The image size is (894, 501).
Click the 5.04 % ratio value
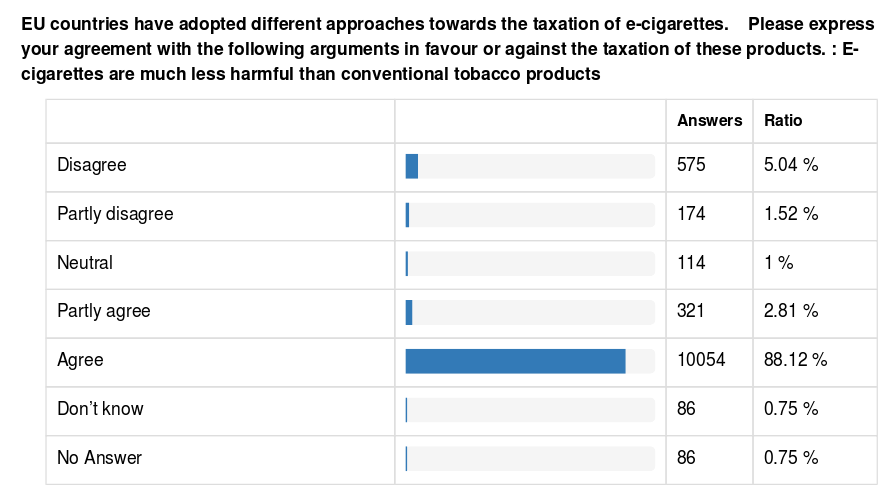click(791, 165)
